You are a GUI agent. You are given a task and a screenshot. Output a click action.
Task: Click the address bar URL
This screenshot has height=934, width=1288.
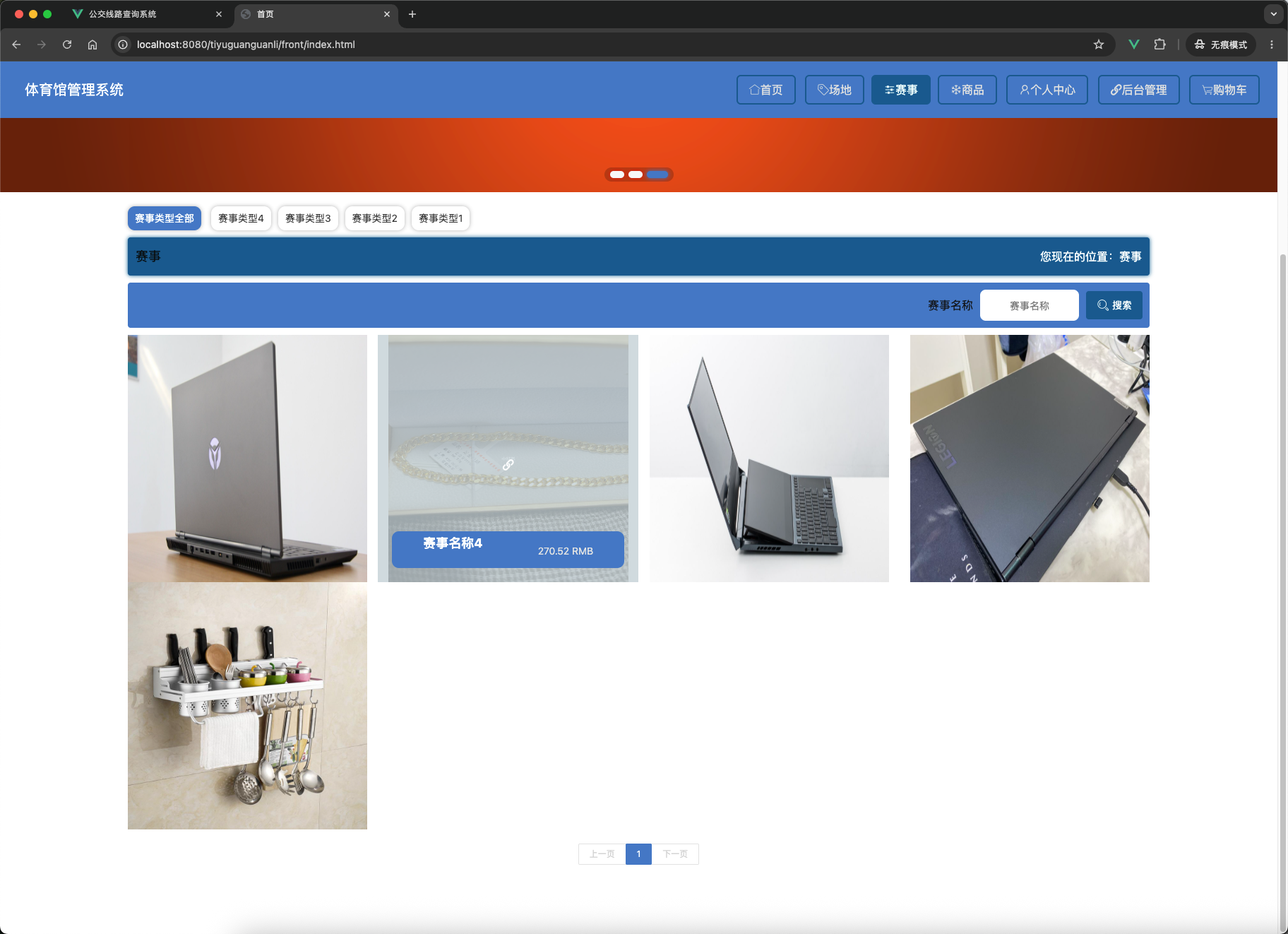tap(246, 45)
